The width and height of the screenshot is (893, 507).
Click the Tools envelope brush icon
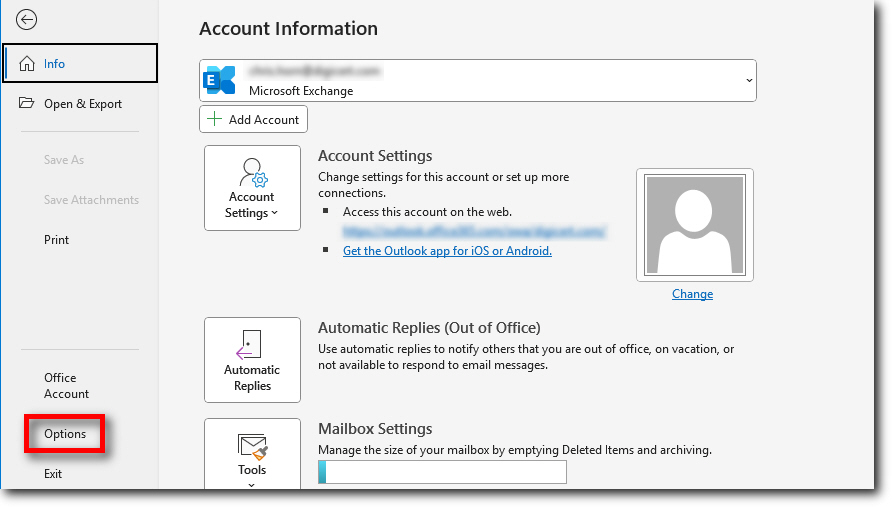pyautogui.click(x=252, y=447)
